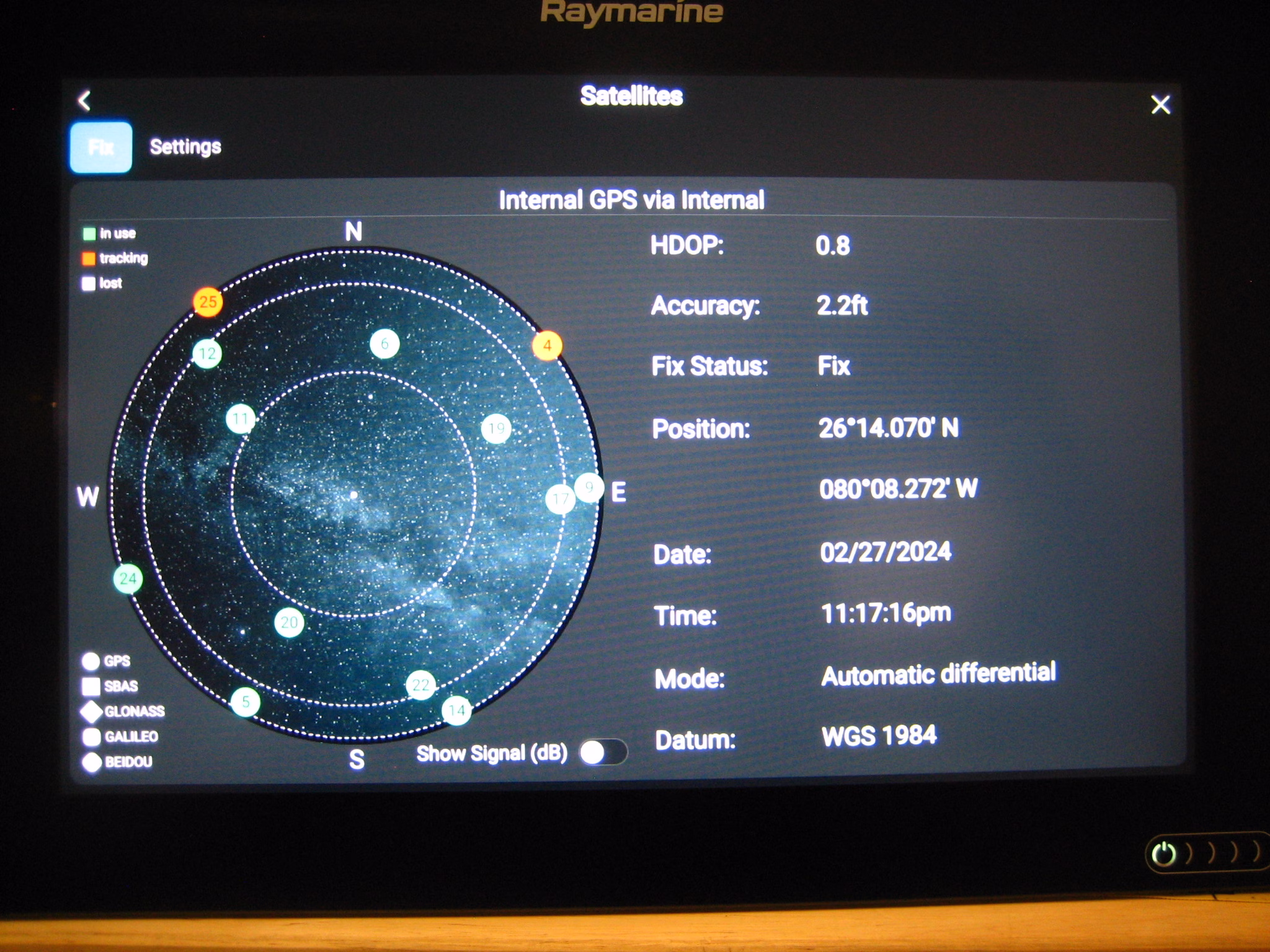Tap satellite 12 on sky view
The height and width of the screenshot is (952, 1270).
click(x=207, y=354)
